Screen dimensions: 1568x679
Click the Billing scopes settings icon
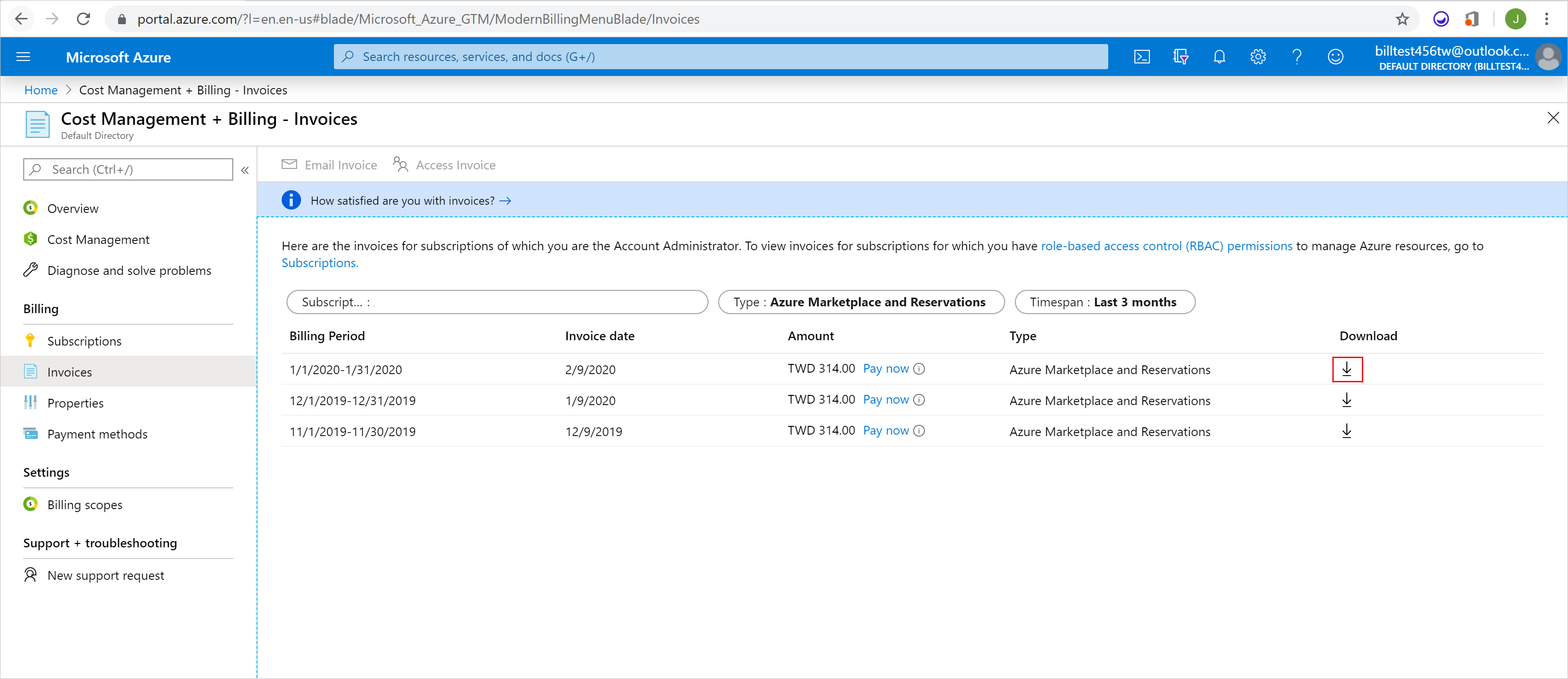coord(31,503)
